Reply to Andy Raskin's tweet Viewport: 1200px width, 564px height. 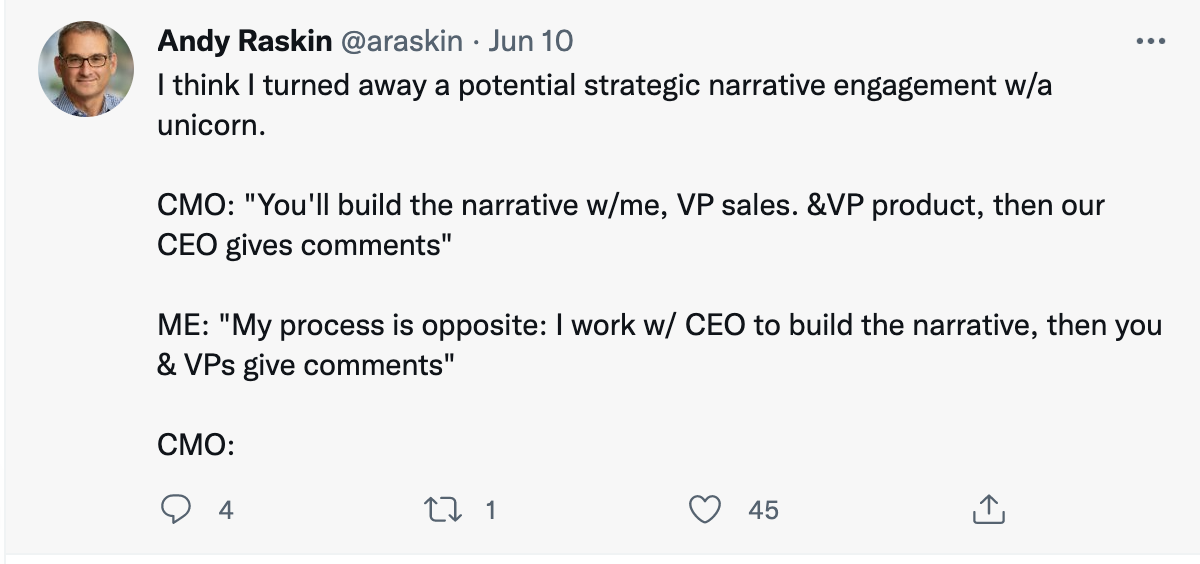coord(177,510)
